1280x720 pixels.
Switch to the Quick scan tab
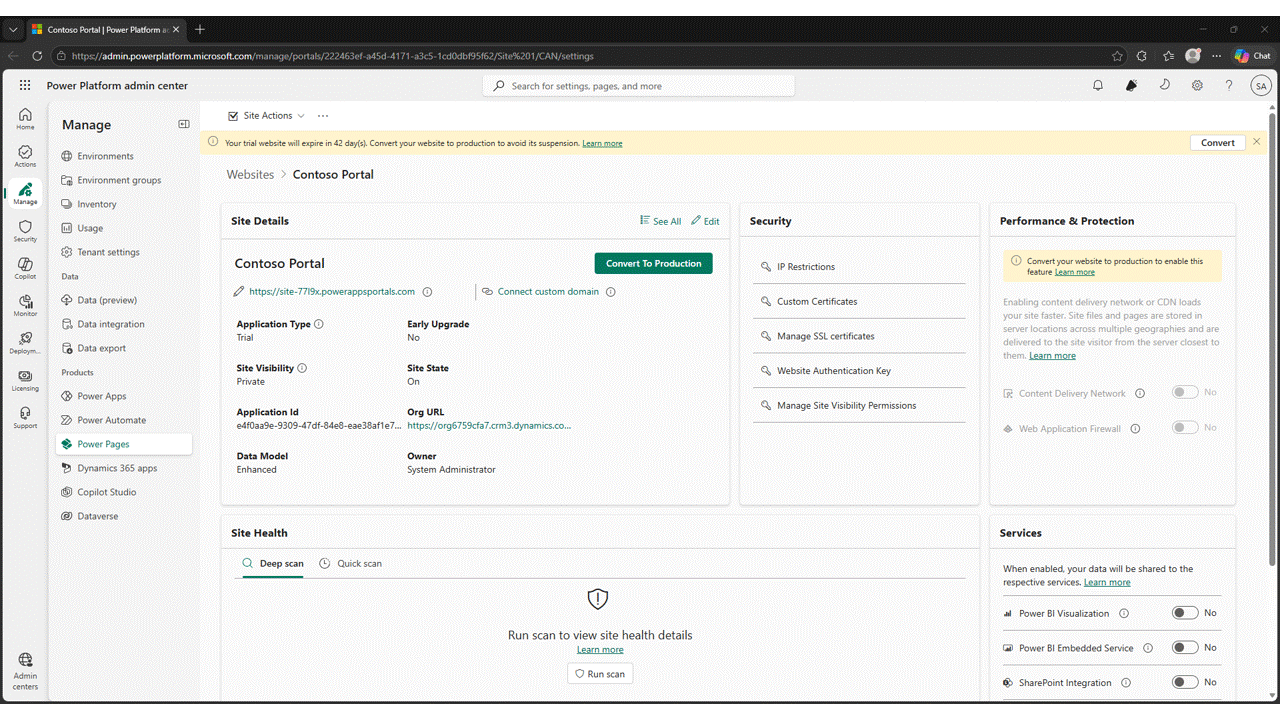pos(351,564)
